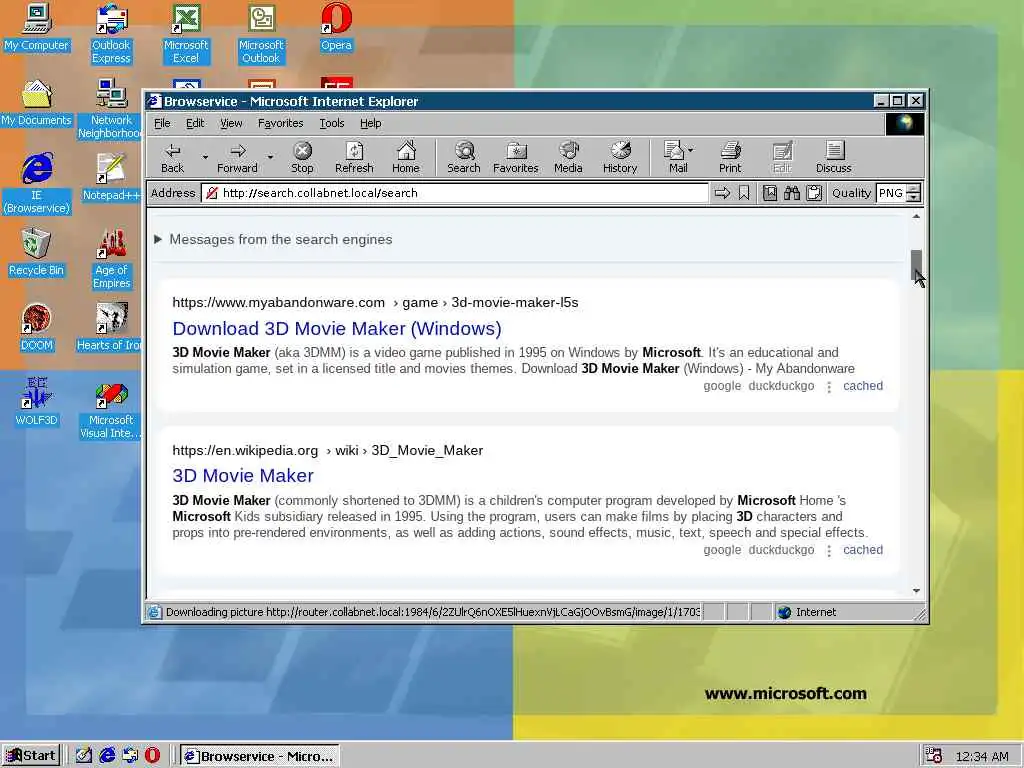Image resolution: width=1024 pixels, height=768 pixels.
Task: Select the WOLF3D desktop icon
Action: 36,403
